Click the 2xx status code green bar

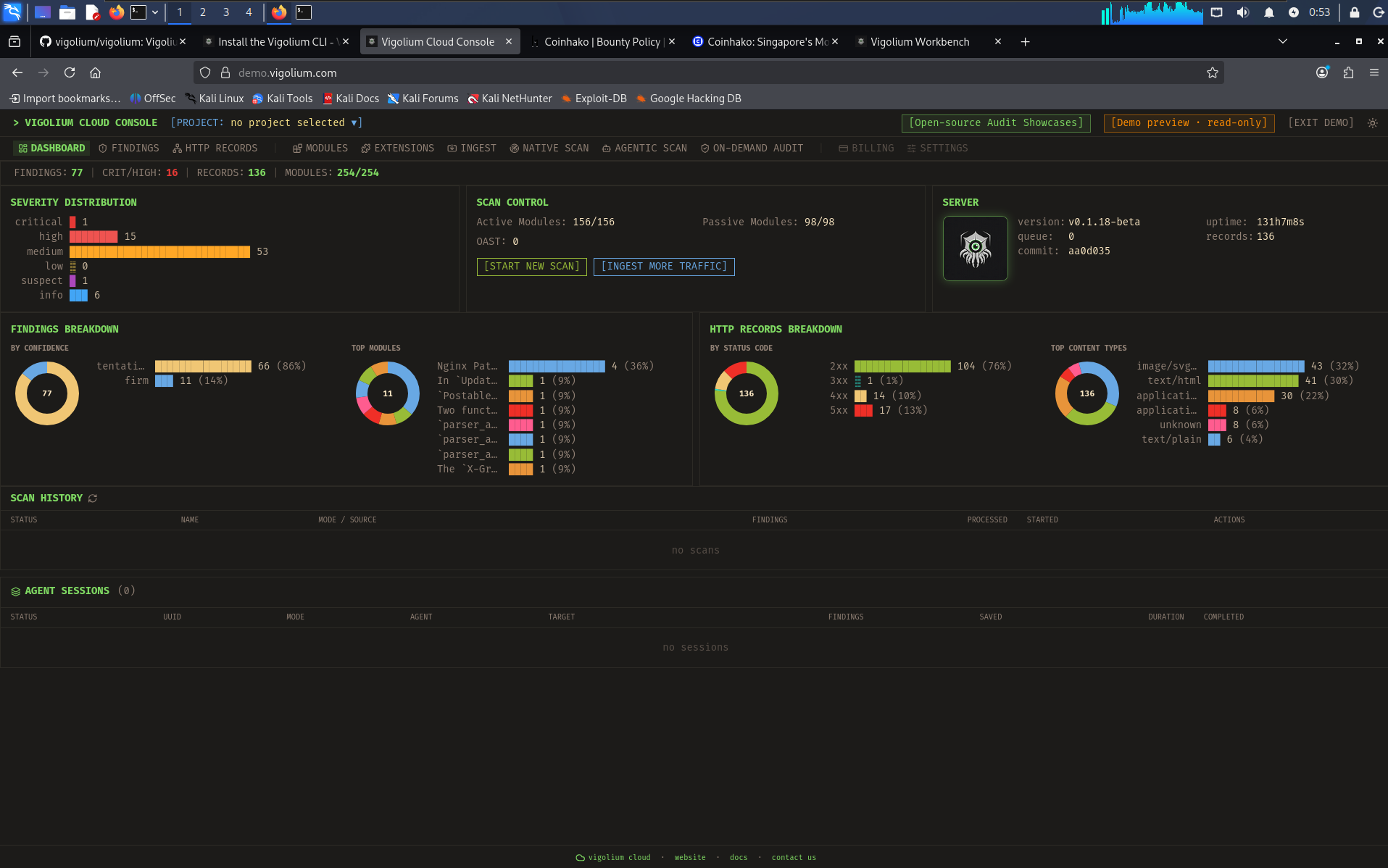click(902, 366)
